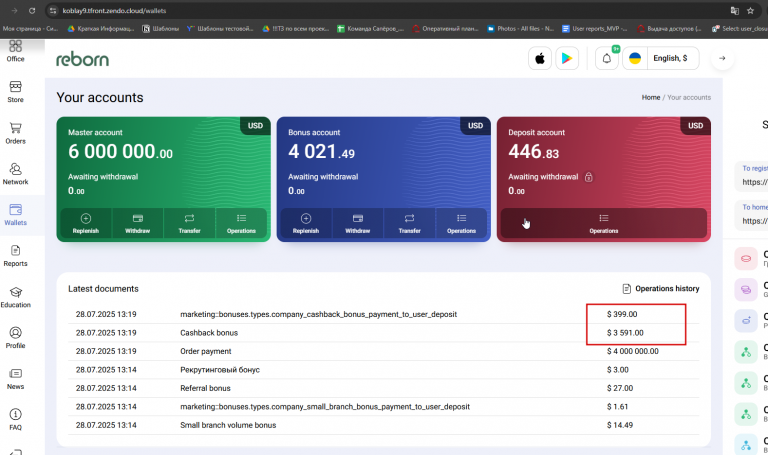Go to Orders in the sidebar
The height and width of the screenshot is (455, 768).
pos(15,133)
